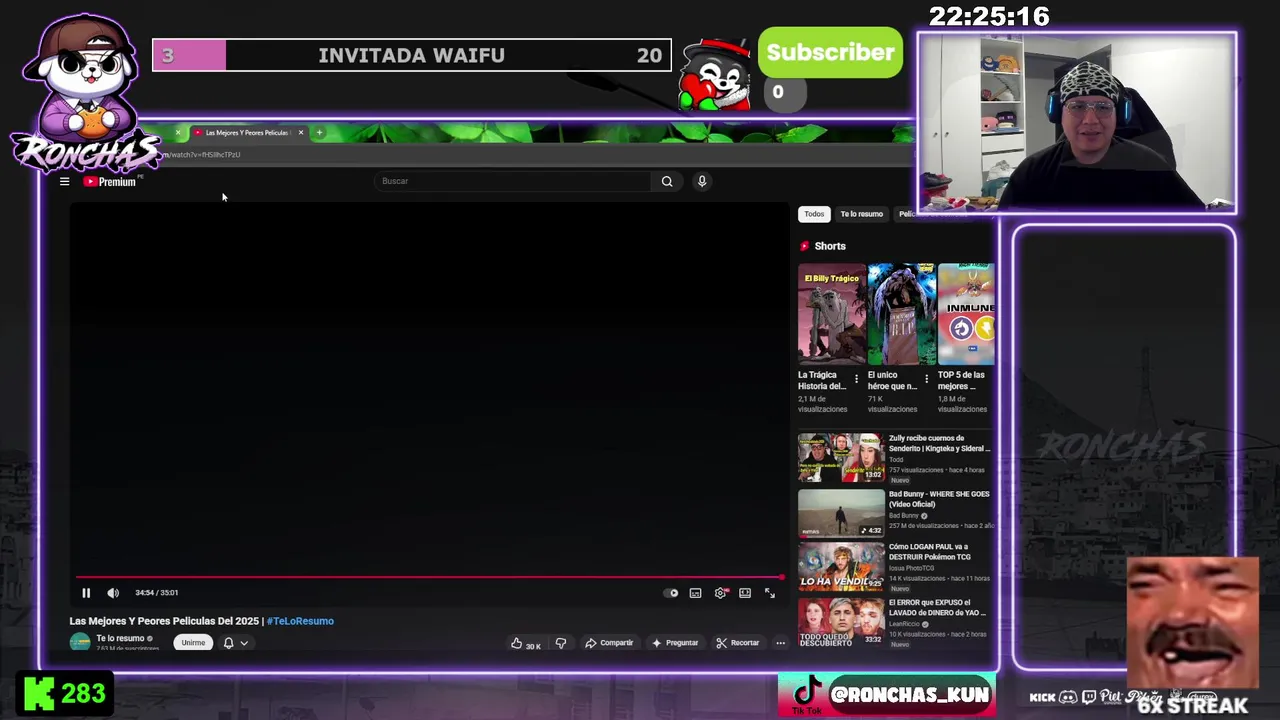
Task: Start voice search with the microphone icon
Action: 702,181
